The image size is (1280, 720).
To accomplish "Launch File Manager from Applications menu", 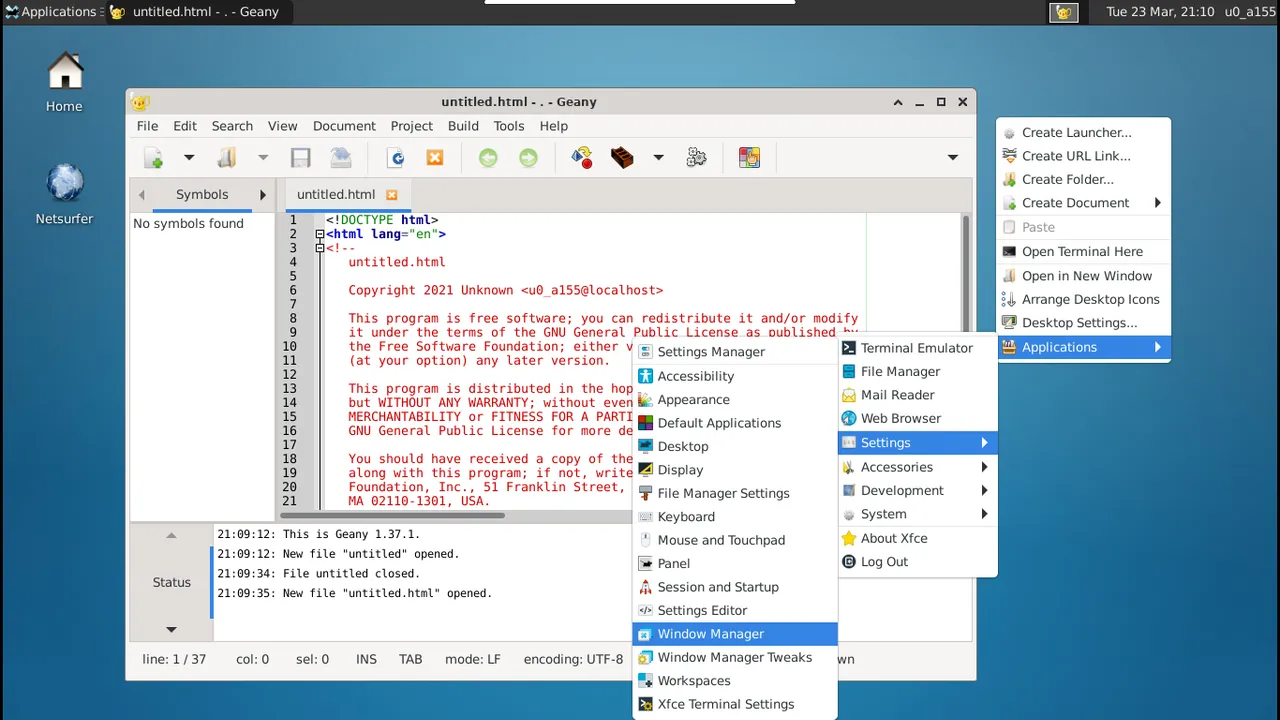I will point(917,371).
